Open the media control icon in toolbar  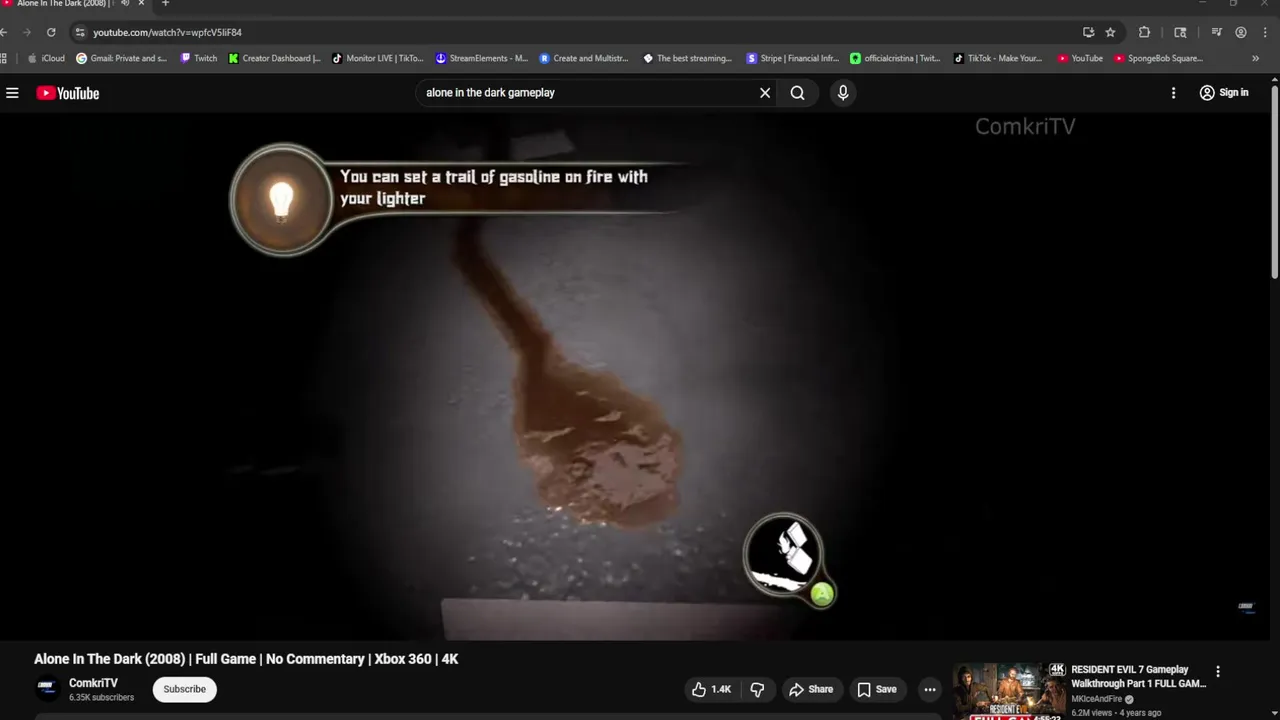point(1217,32)
